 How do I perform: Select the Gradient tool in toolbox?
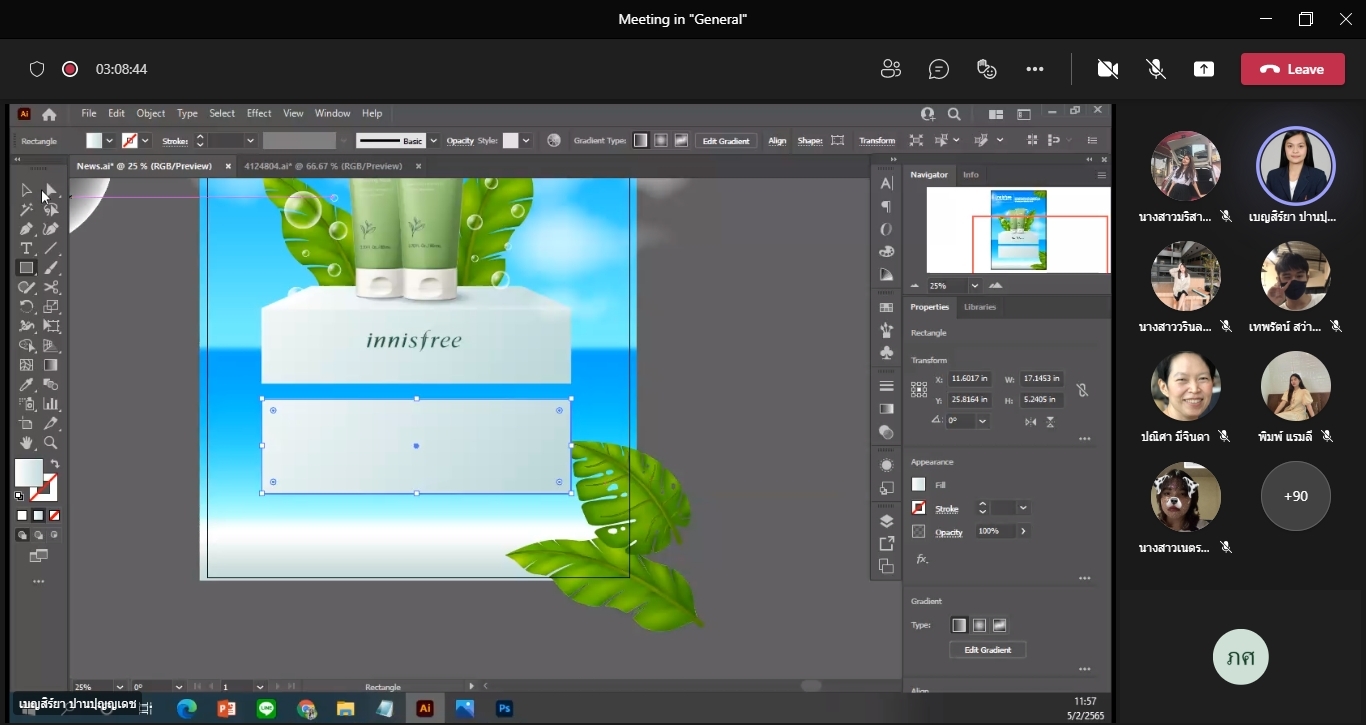click(51, 365)
